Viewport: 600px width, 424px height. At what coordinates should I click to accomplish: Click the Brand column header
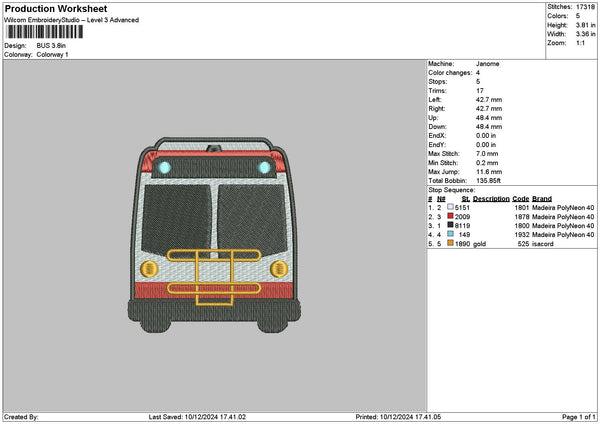point(541,198)
